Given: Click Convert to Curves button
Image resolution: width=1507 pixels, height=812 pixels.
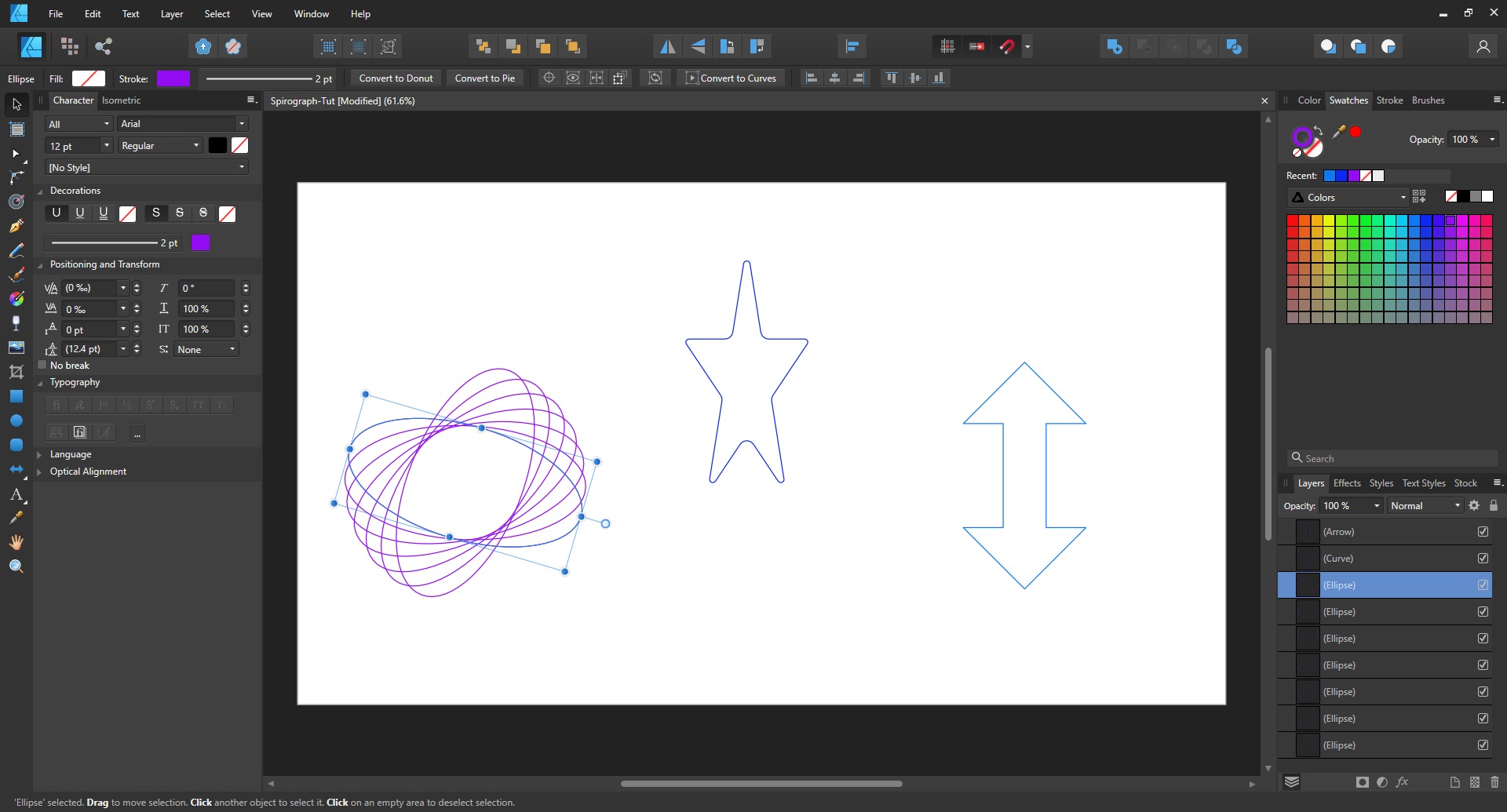Looking at the screenshot, I should click(x=732, y=78).
